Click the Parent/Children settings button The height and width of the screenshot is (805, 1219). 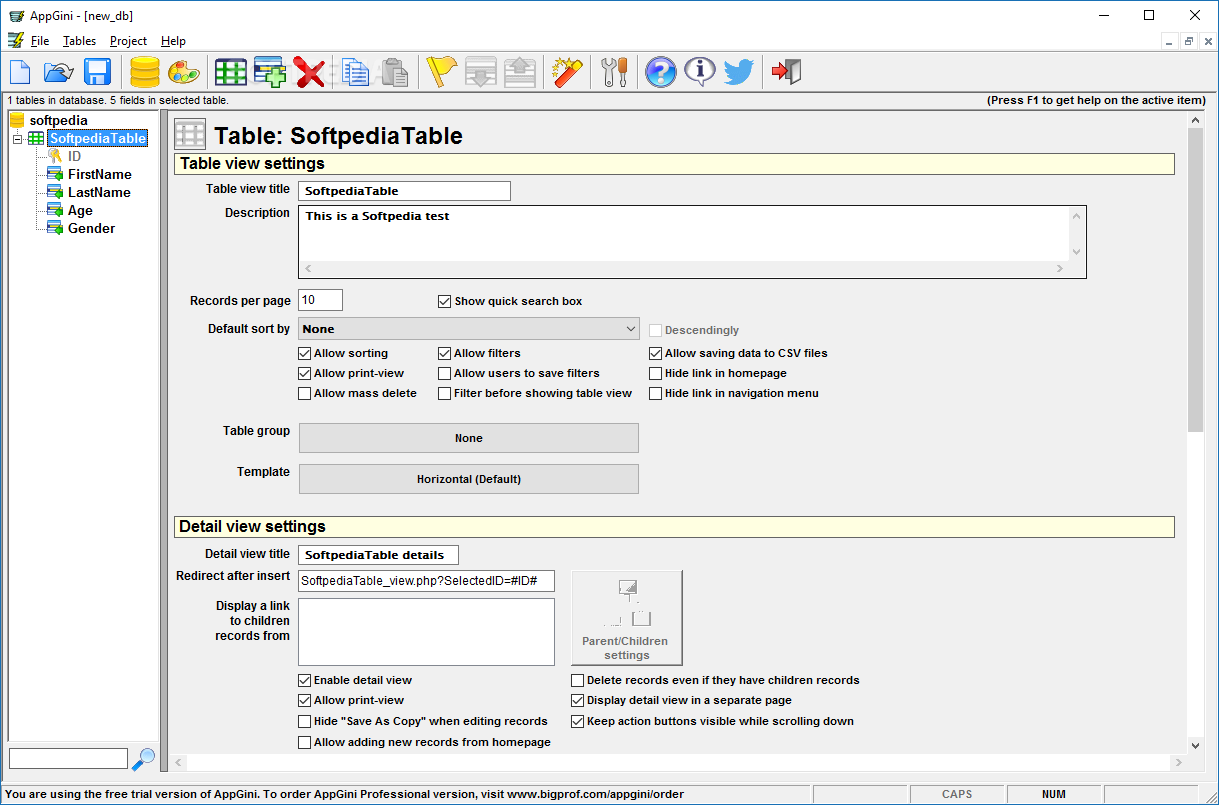[x=627, y=618]
